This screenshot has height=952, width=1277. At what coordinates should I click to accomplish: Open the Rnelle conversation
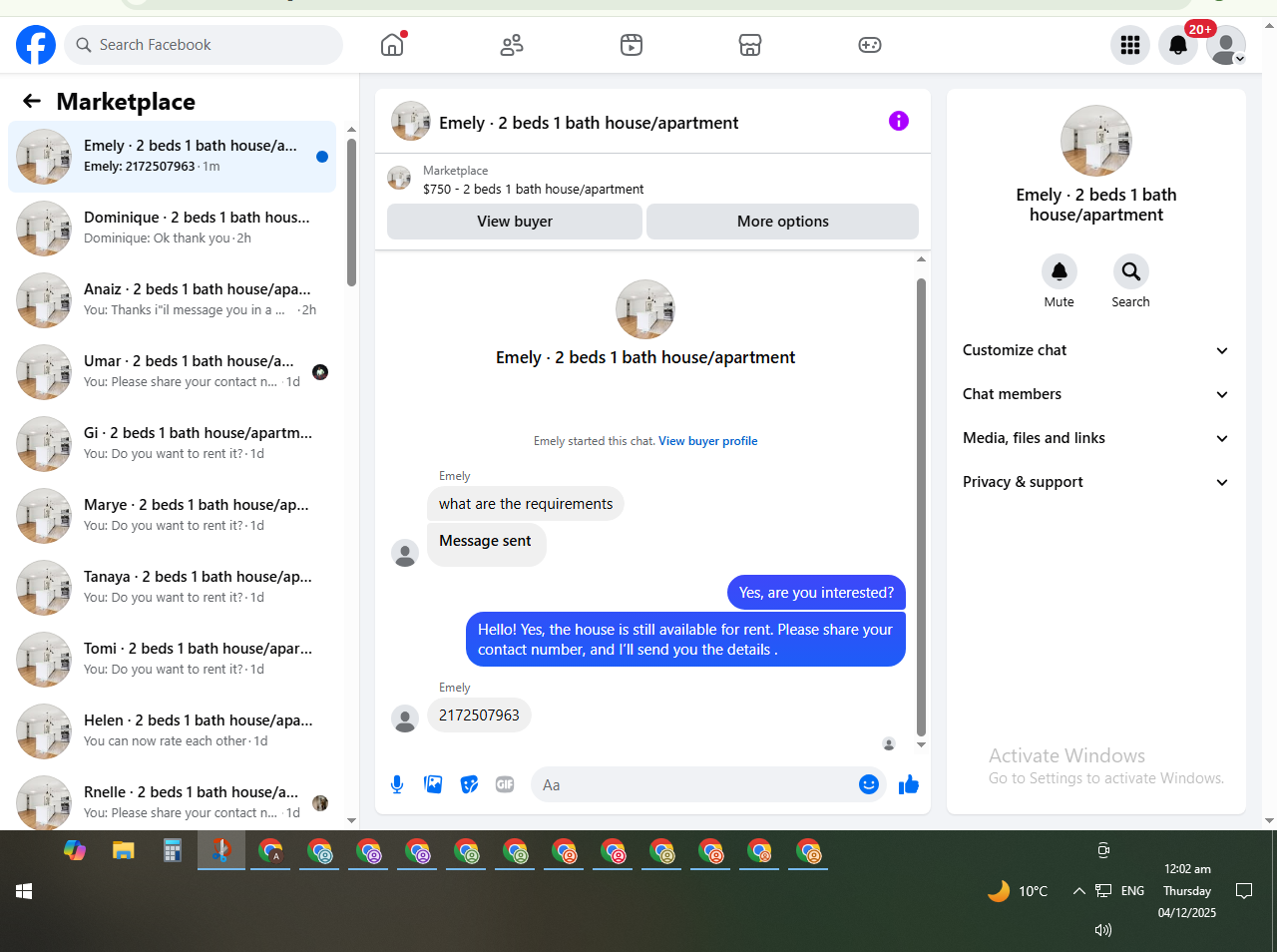172,801
